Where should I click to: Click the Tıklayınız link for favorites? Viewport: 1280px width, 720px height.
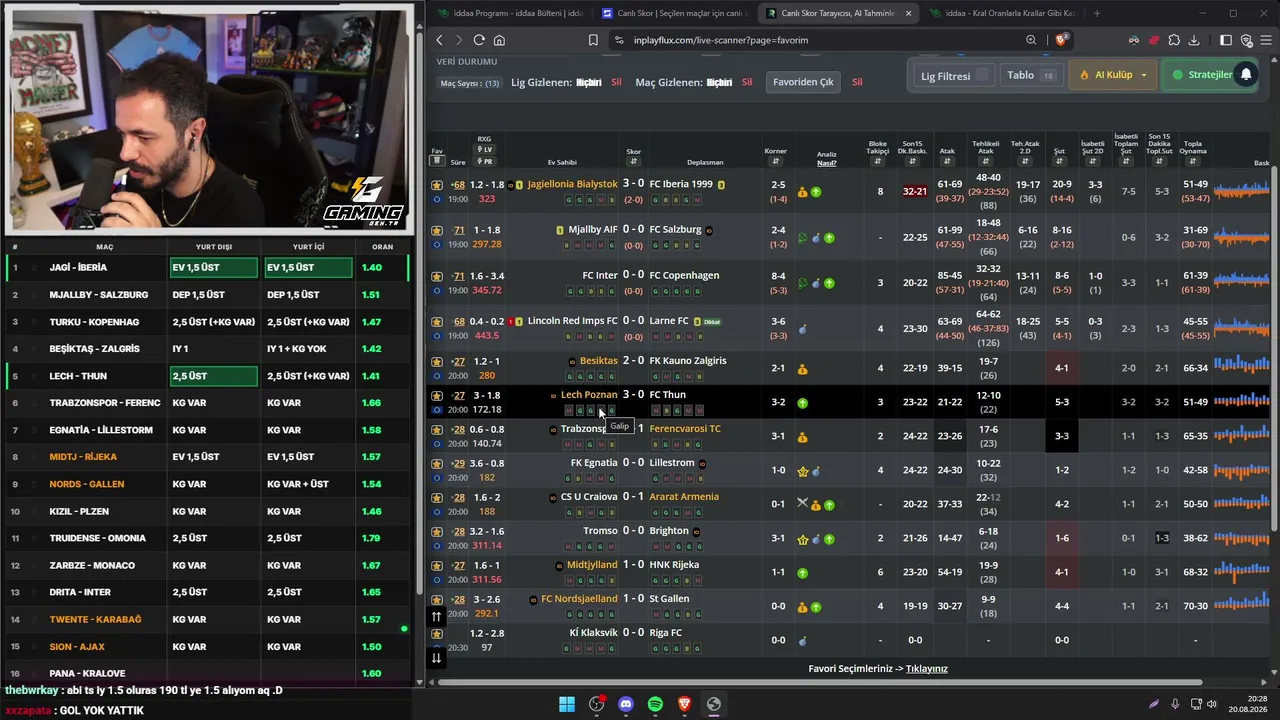927,669
